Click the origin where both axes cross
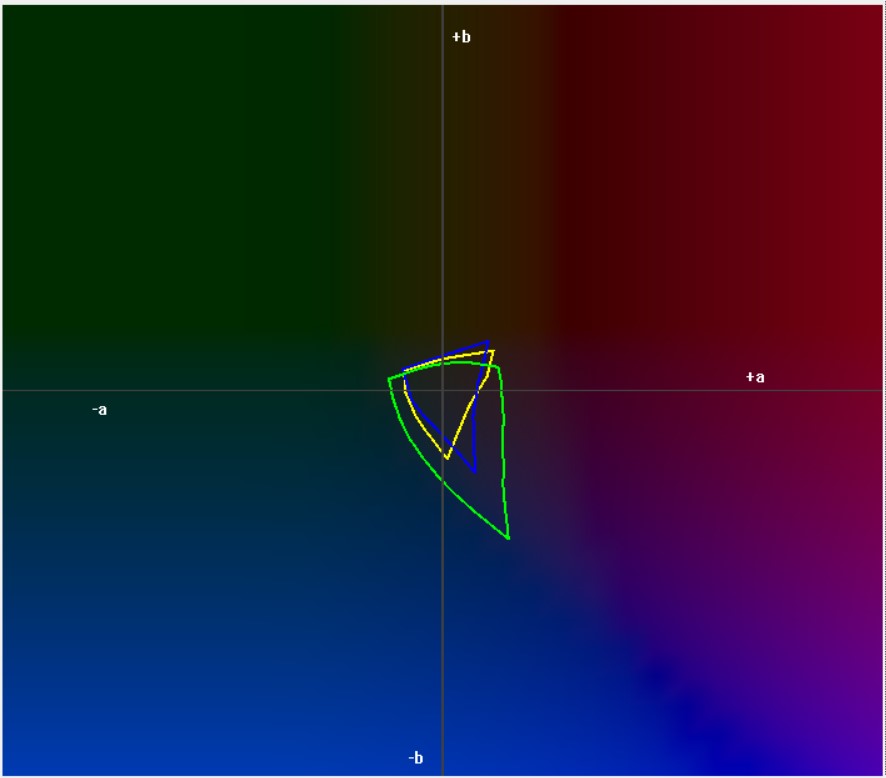Viewport: 886px width, 778px height. click(x=442, y=390)
